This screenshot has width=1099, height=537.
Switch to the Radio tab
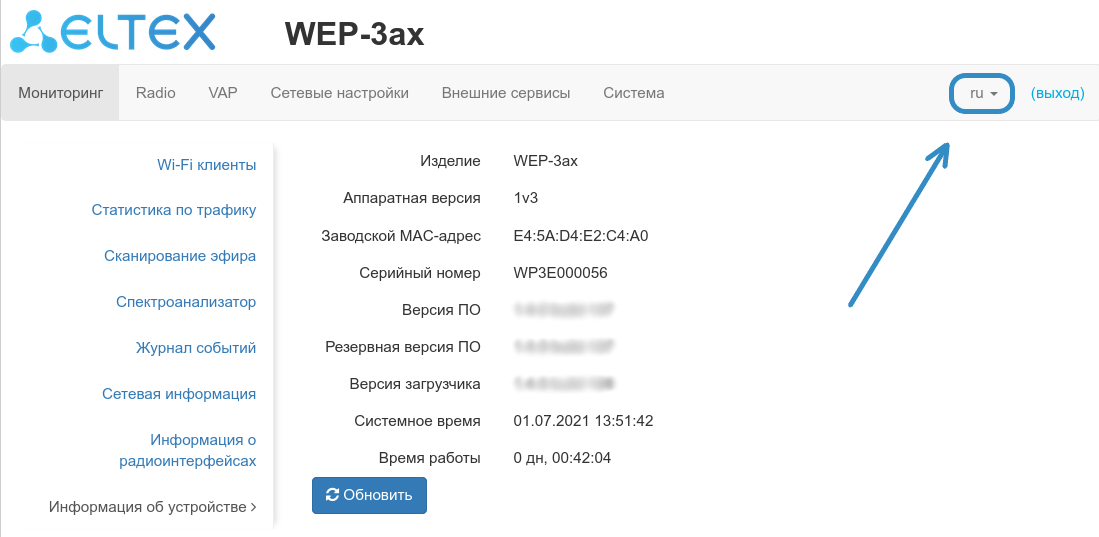(x=156, y=93)
